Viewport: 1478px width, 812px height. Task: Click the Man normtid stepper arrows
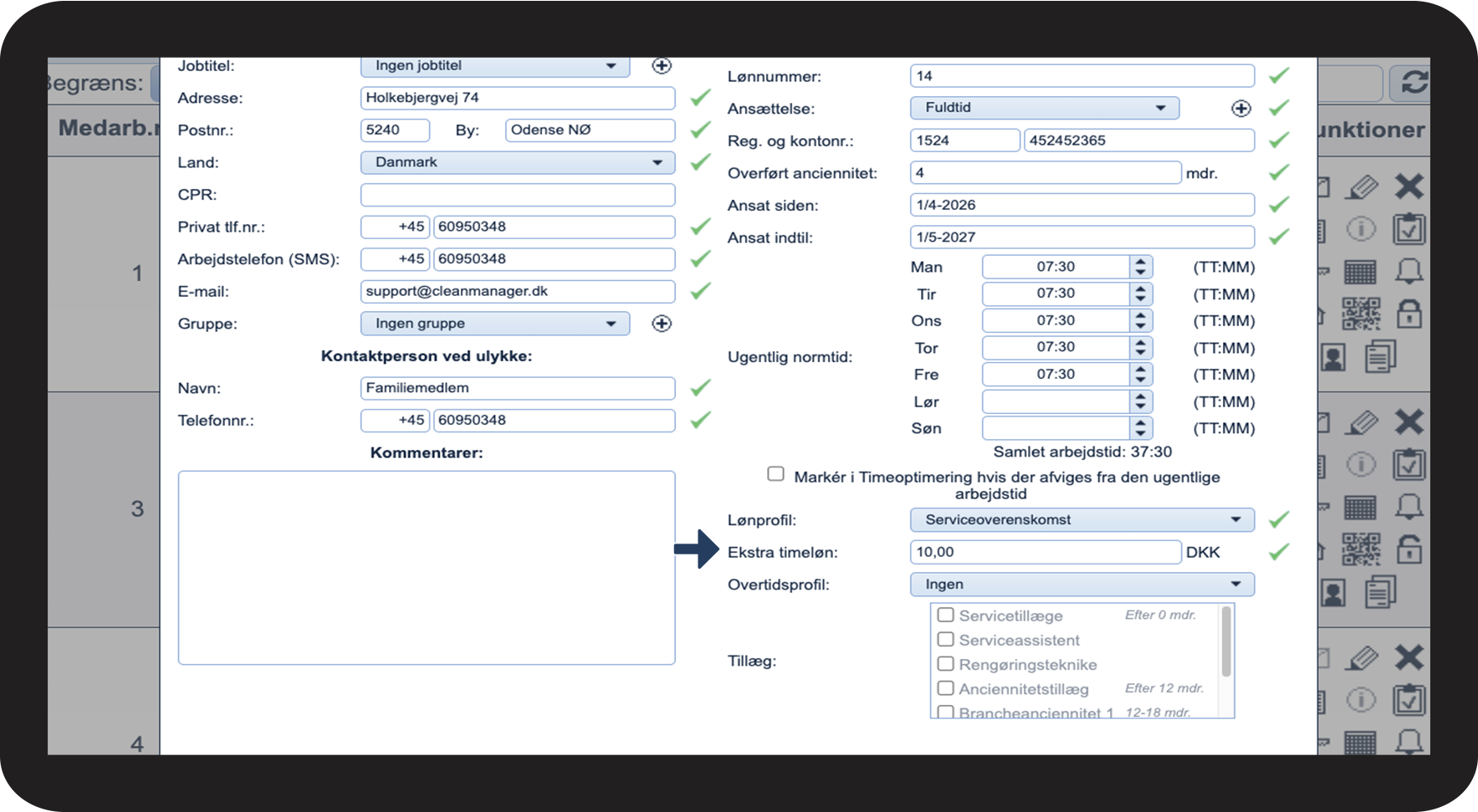(x=1140, y=268)
